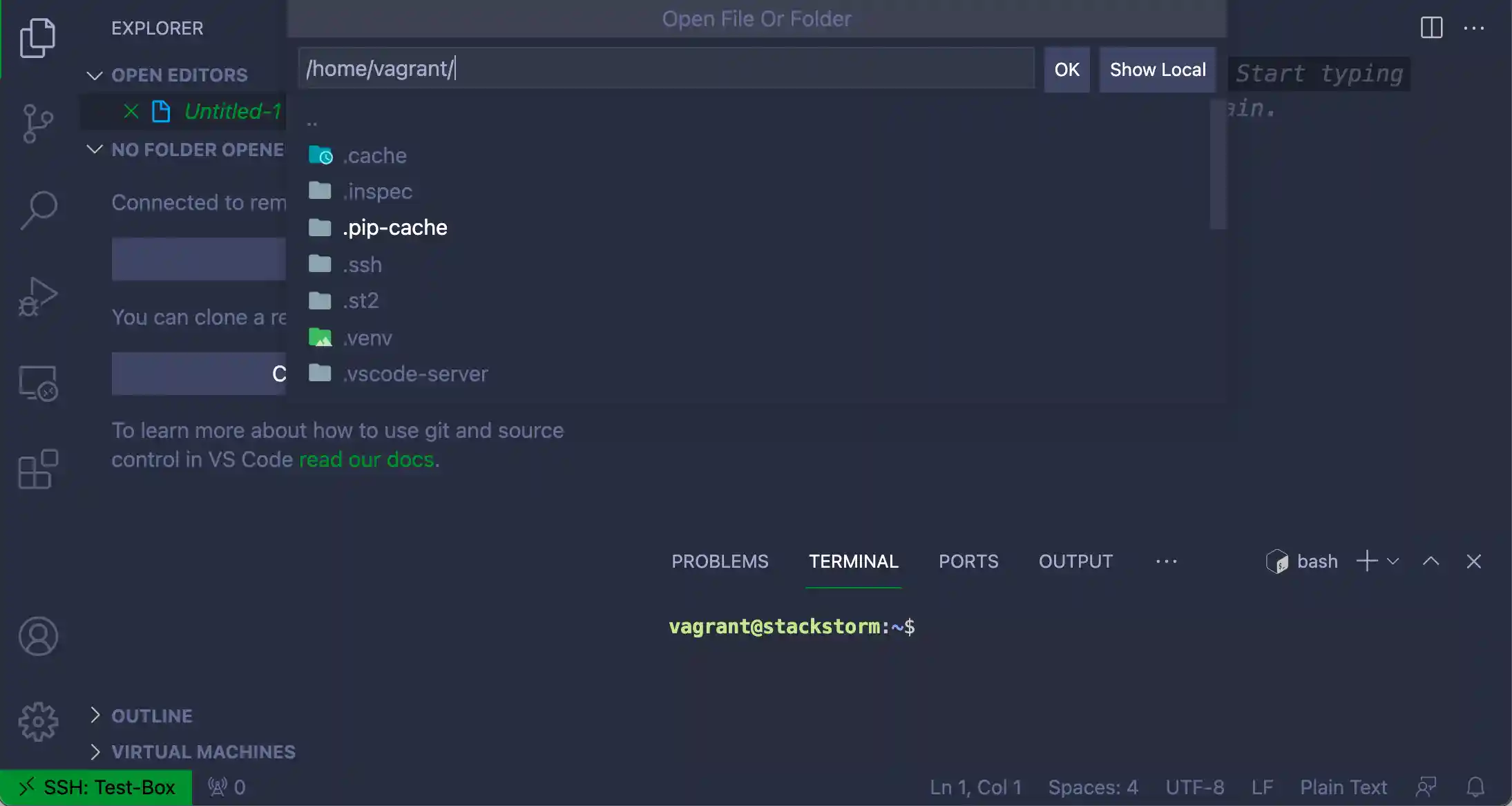The image size is (1512, 806).
Task: Open the Manage settings gear
Action: [x=39, y=720]
